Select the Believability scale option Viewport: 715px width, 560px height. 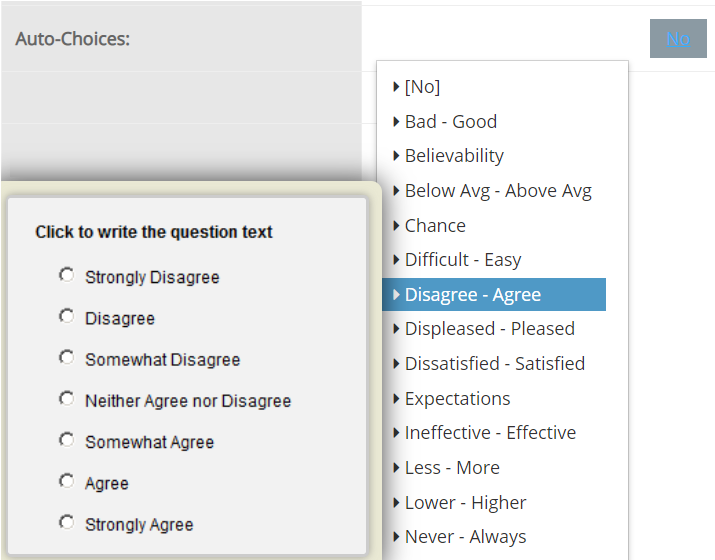(x=453, y=156)
